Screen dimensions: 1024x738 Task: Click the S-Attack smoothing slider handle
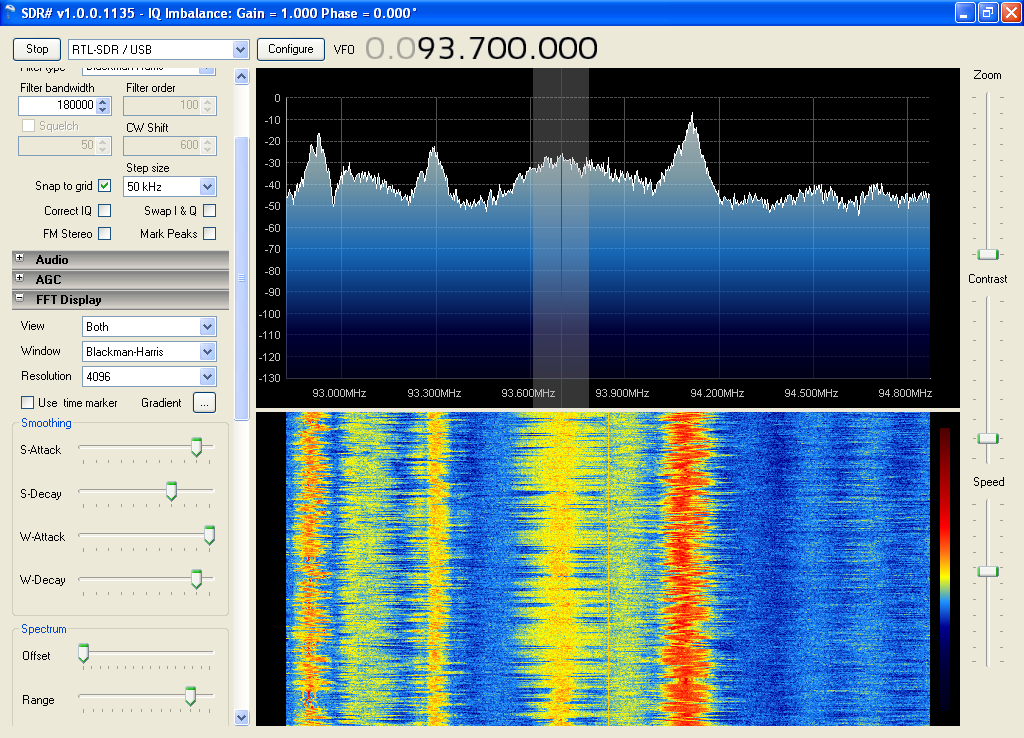tap(196, 448)
